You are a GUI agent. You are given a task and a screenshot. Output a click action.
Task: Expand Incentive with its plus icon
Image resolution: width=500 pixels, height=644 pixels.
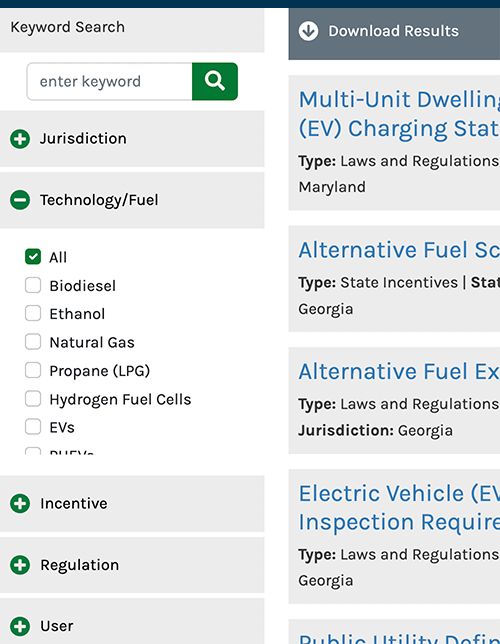20,504
